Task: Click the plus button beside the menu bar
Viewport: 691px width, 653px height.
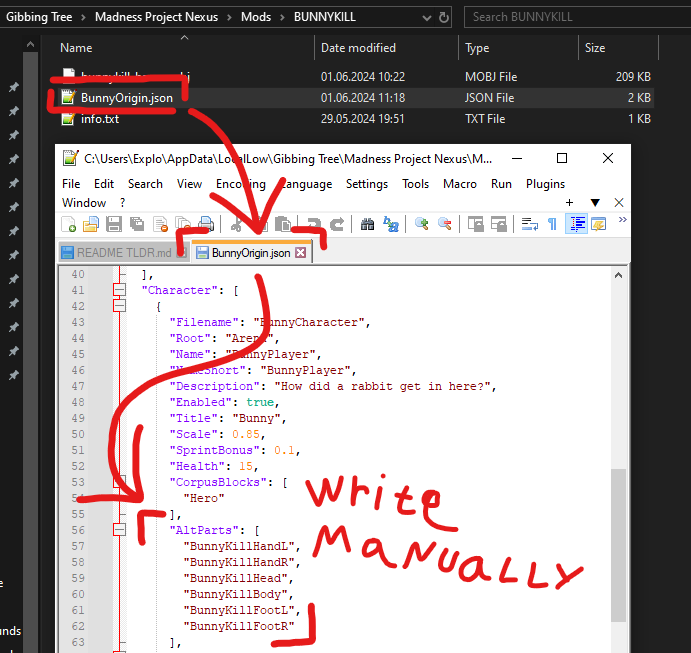Action: [x=569, y=202]
